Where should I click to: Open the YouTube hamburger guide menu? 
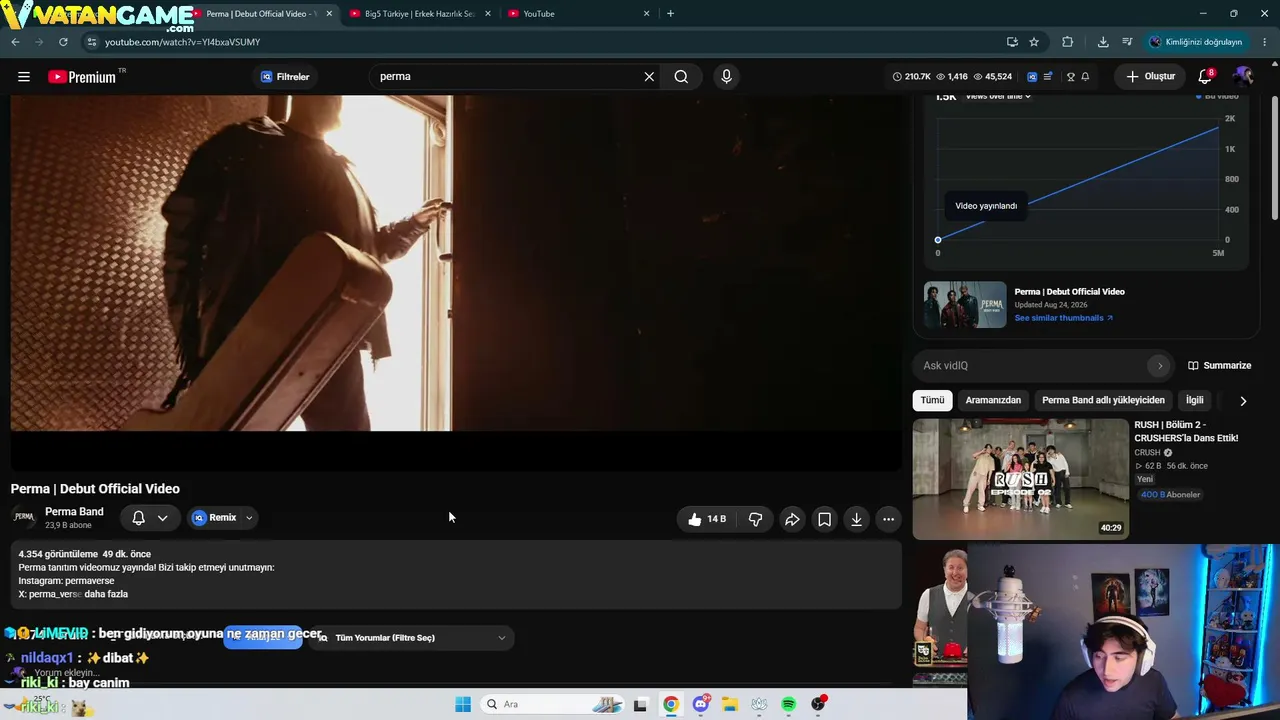[24, 77]
